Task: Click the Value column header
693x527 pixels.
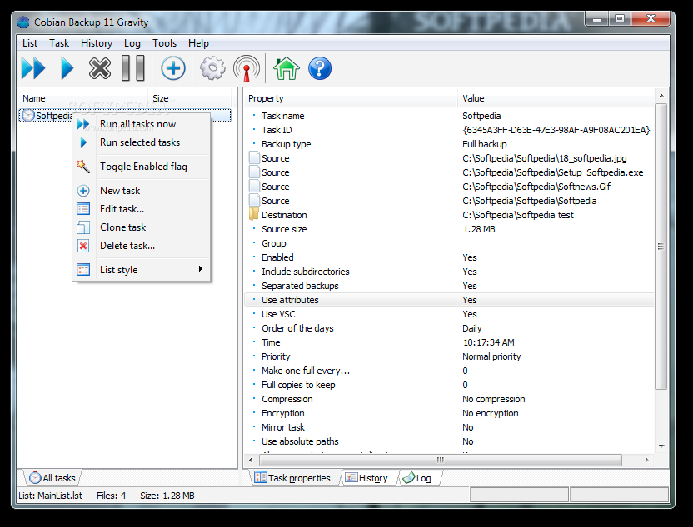Action: click(x=556, y=99)
